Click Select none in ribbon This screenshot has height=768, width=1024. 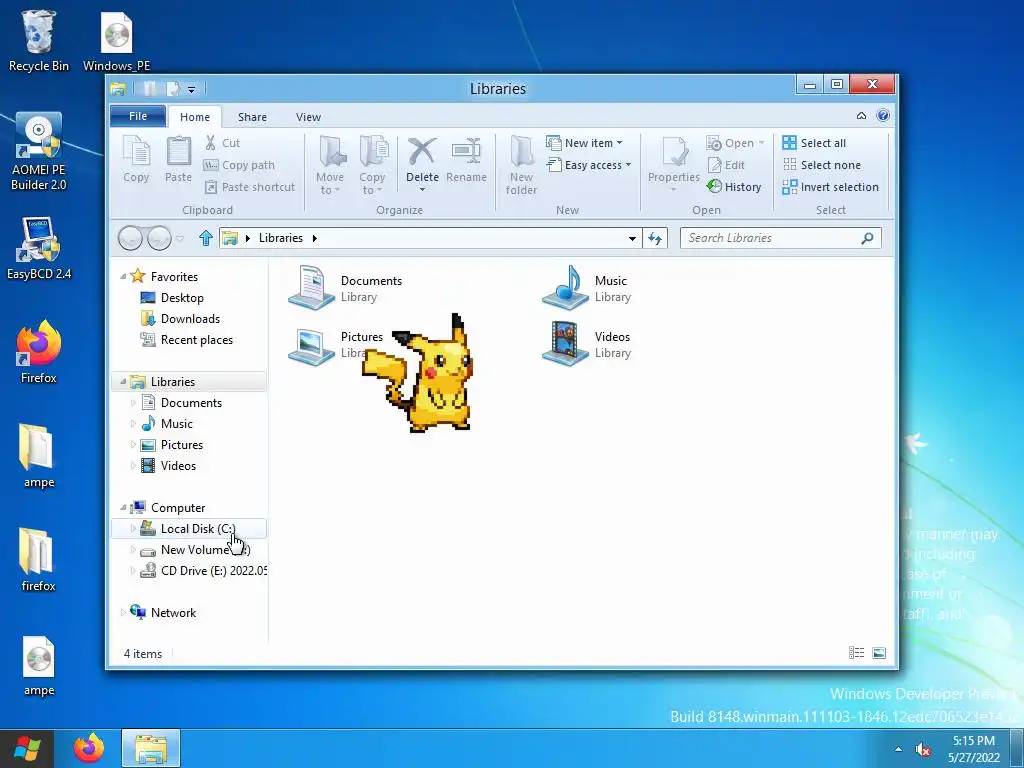tap(822, 165)
